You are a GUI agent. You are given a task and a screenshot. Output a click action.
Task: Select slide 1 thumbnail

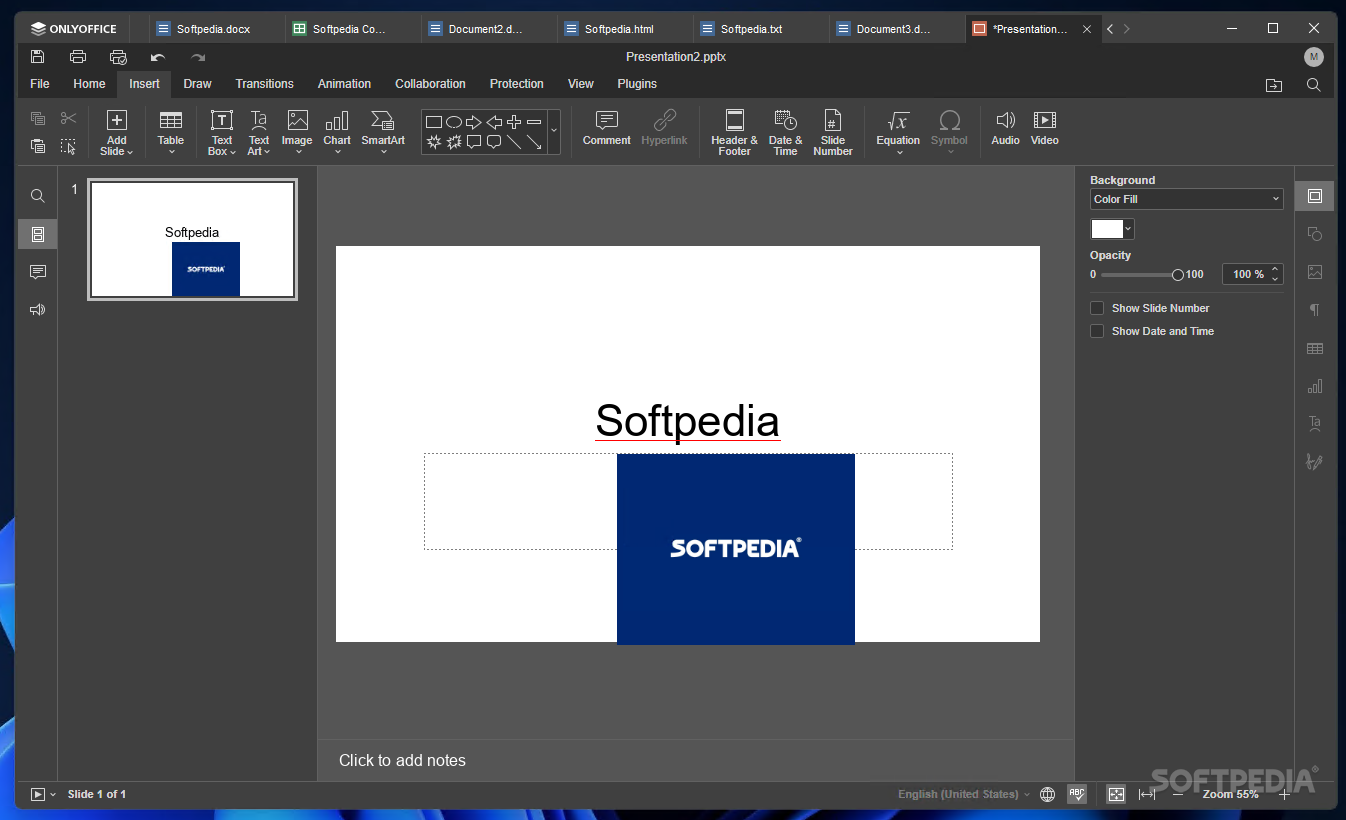click(x=192, y=240)
